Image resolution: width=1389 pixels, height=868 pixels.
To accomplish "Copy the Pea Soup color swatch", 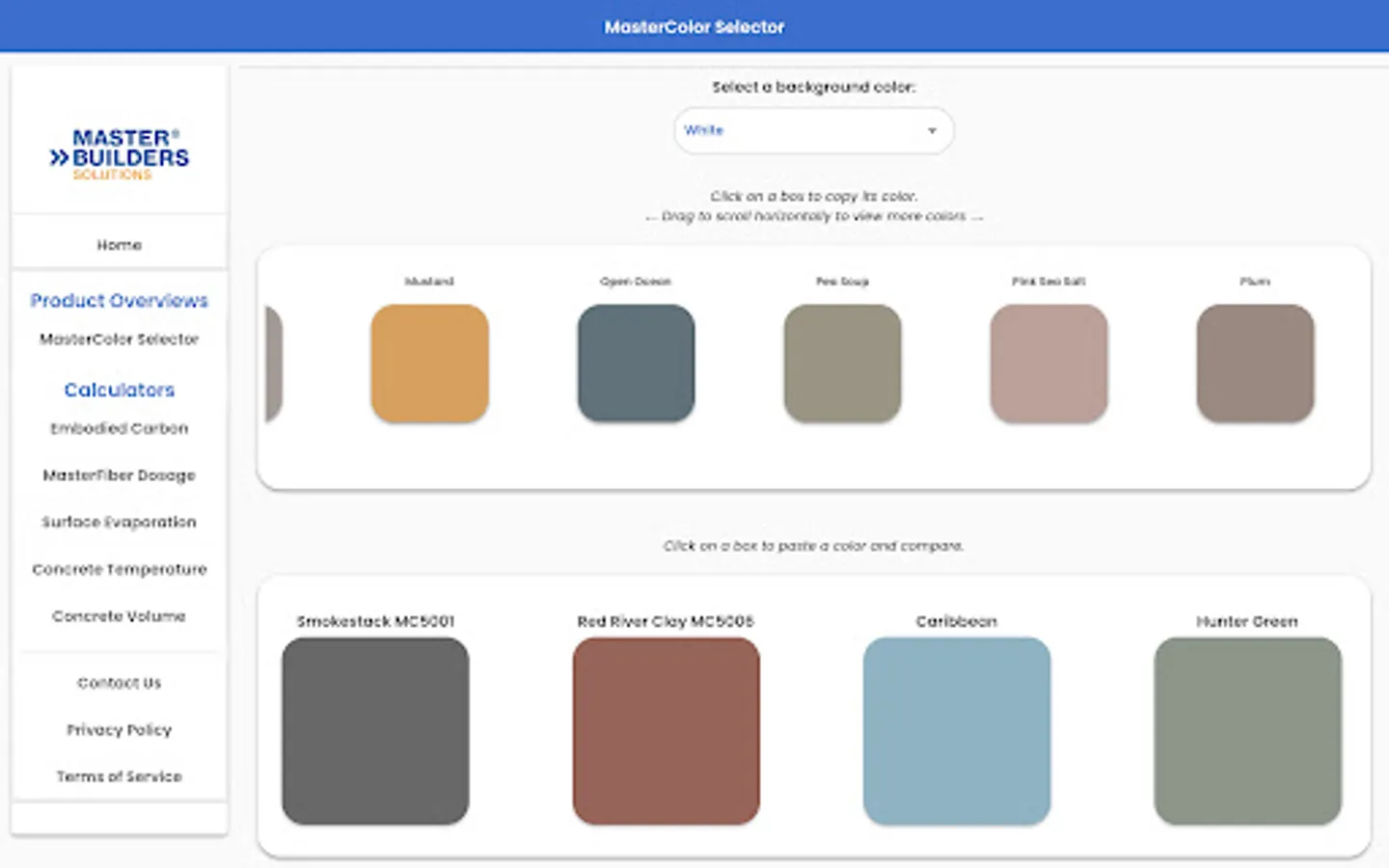I will pos(842,364).
